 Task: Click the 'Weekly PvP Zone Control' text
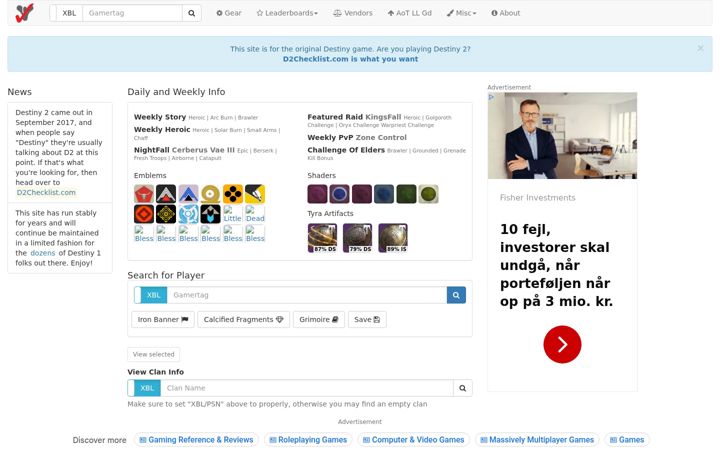click(x=357, y=137)
